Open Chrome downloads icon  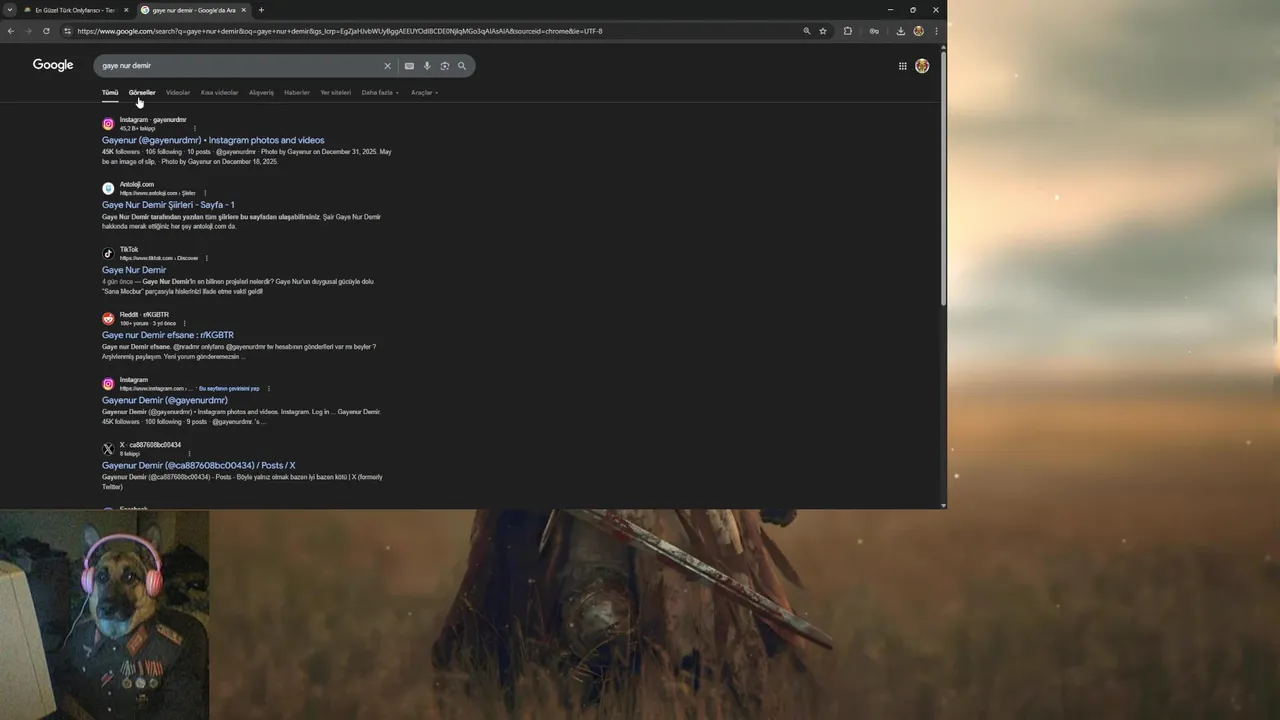pyautogui.click(x=900, y=31)
